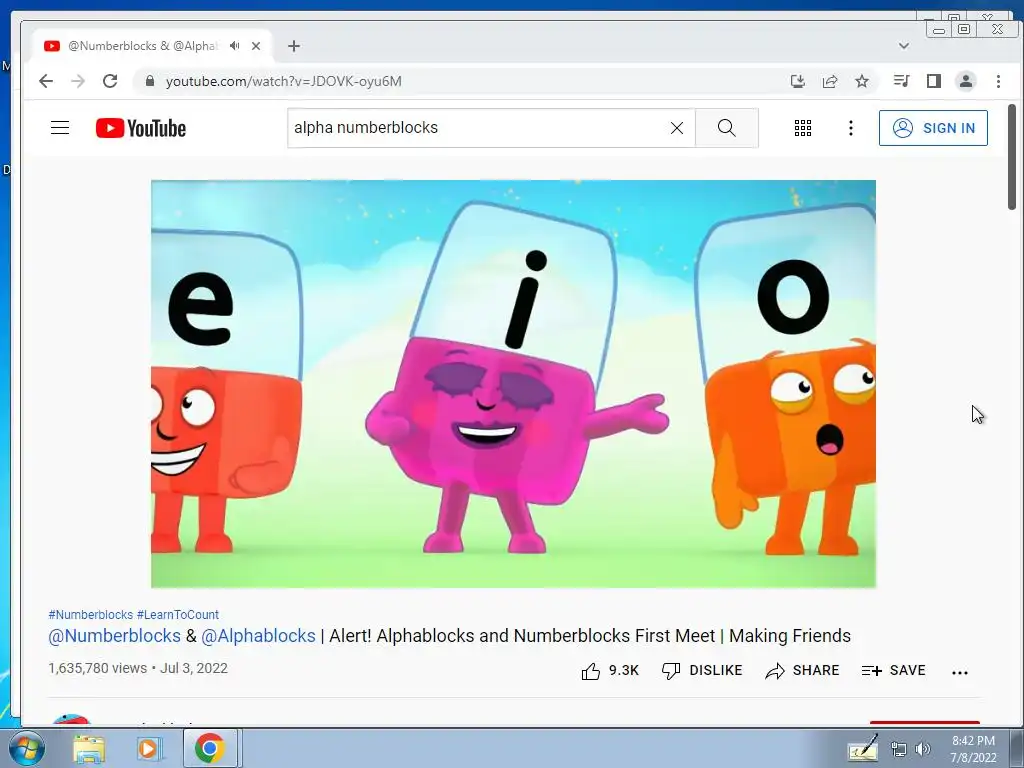Click the address bar URL

coord(283,81)
